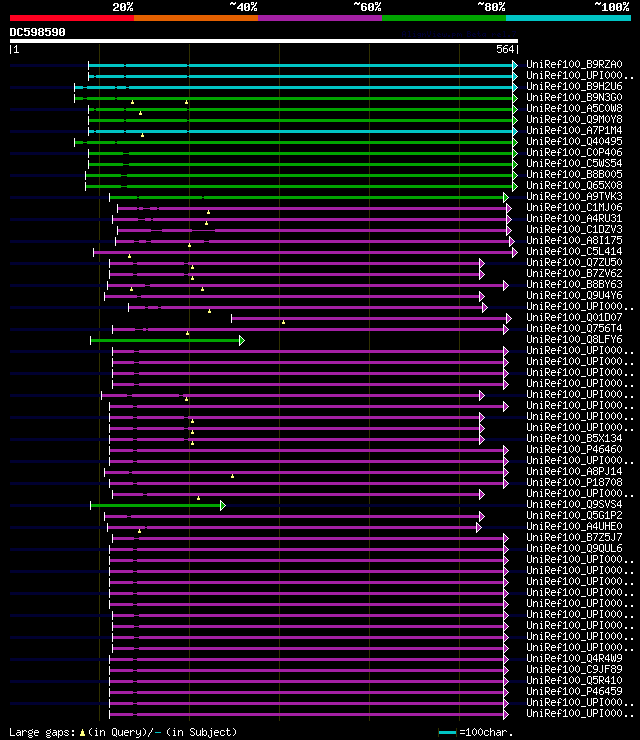Select the UniRef100_B9N3G0 label

pyautogui.click(x=574, y=97)
